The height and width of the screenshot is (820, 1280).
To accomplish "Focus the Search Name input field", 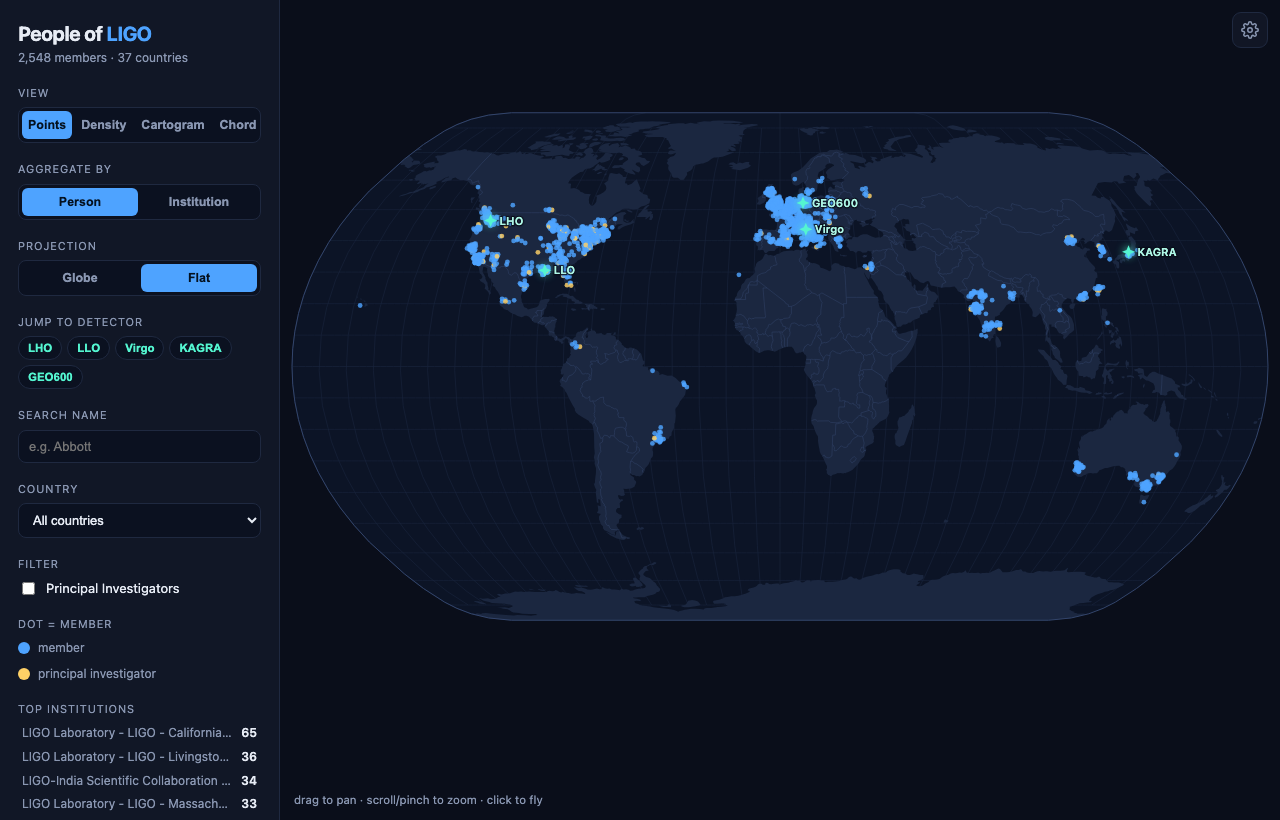I will point(139,447).
